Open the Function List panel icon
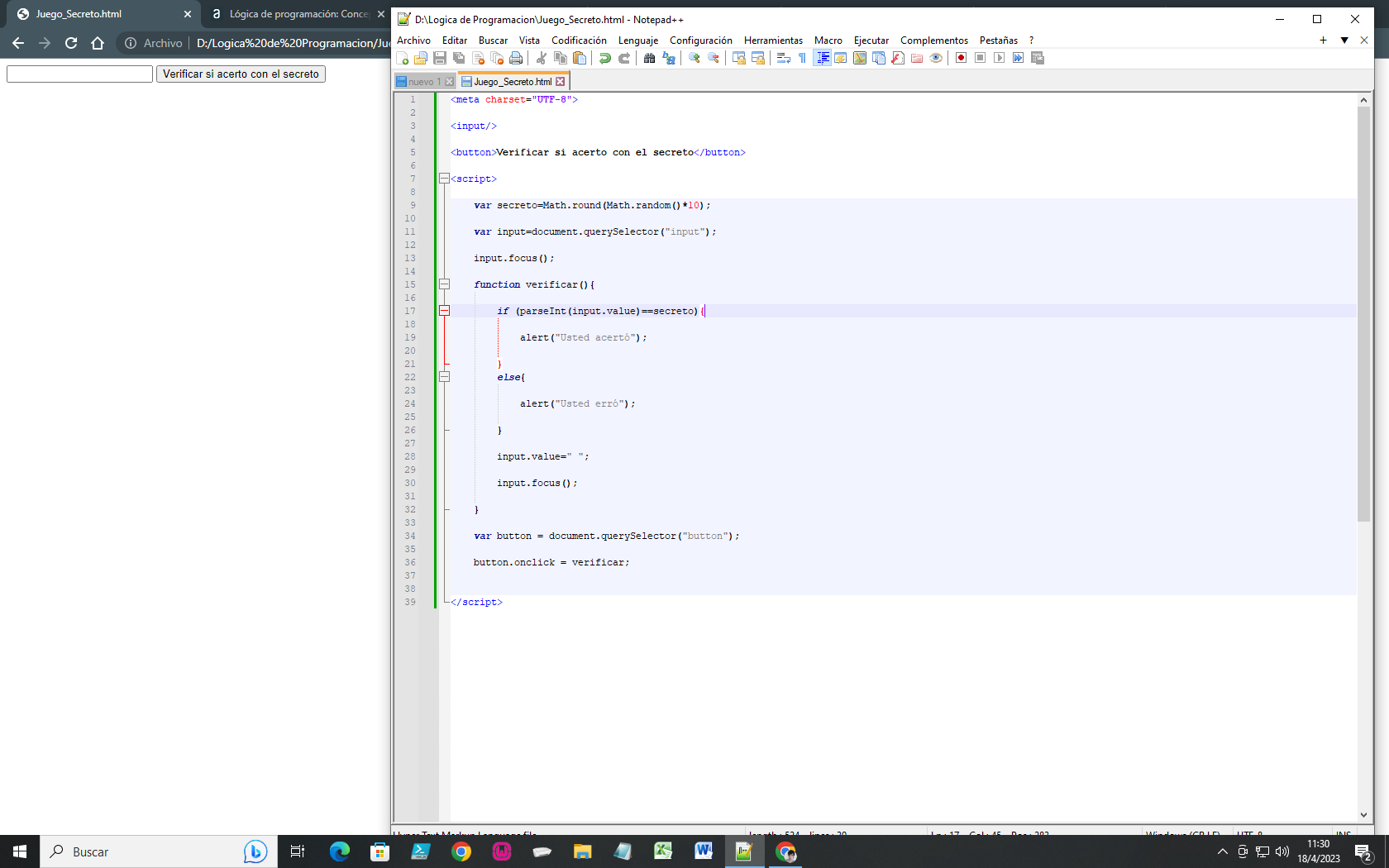Screen dimensions: 1389x868 898,58
